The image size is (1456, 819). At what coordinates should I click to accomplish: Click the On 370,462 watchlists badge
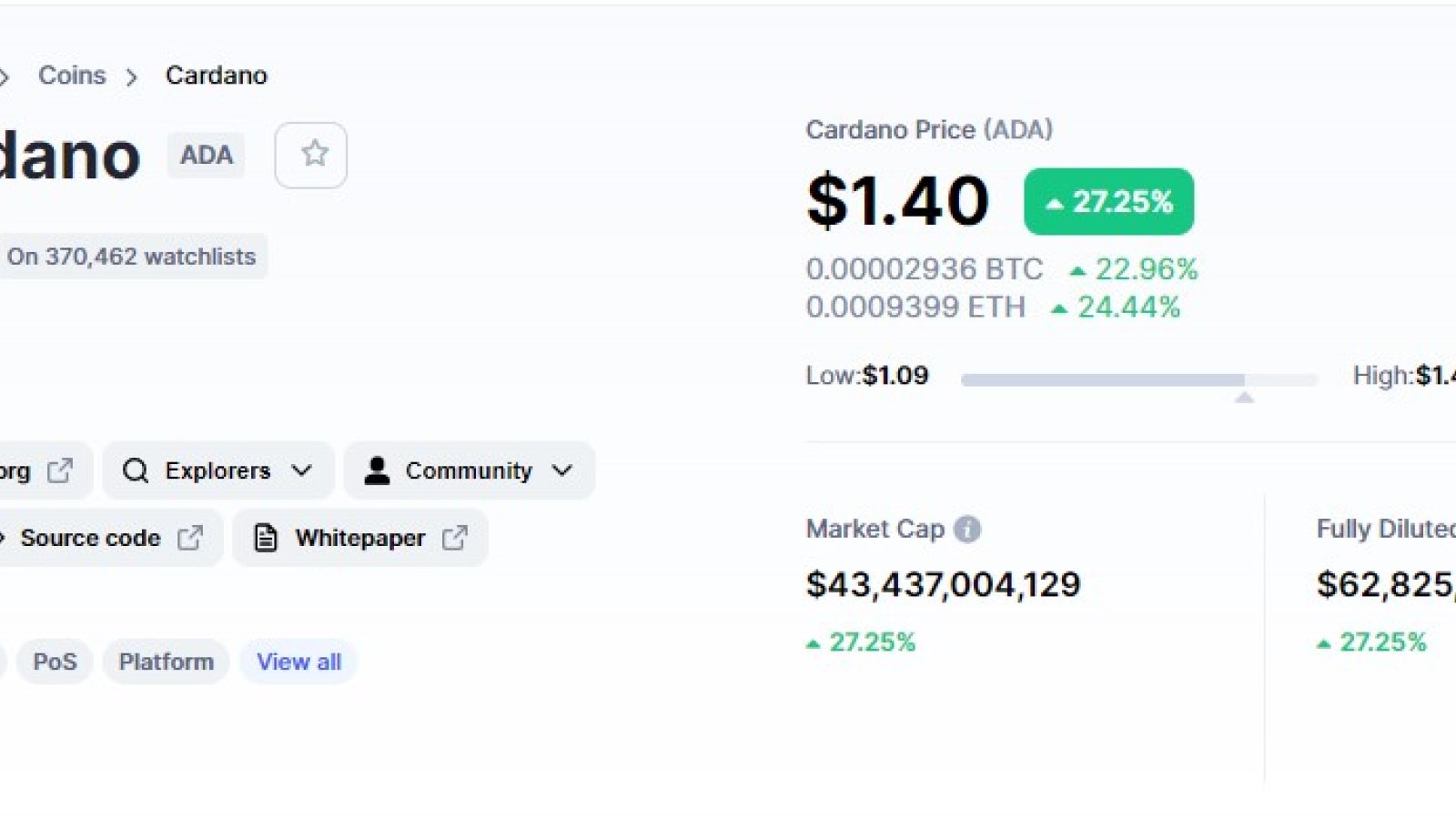click(131, 257)
